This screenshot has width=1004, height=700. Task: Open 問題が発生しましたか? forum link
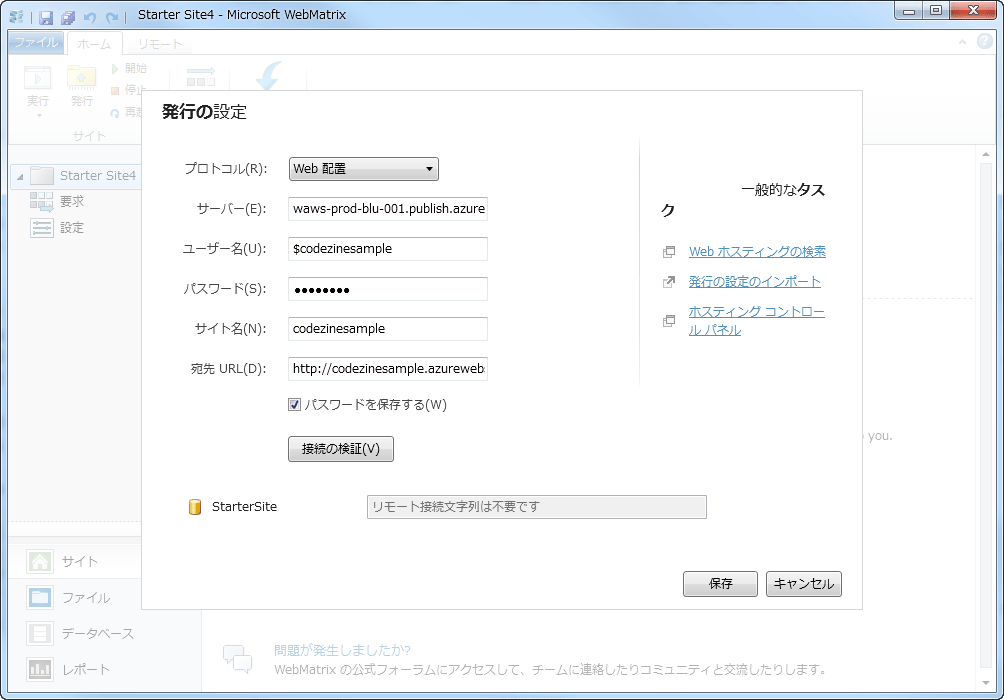coord(342,651)
